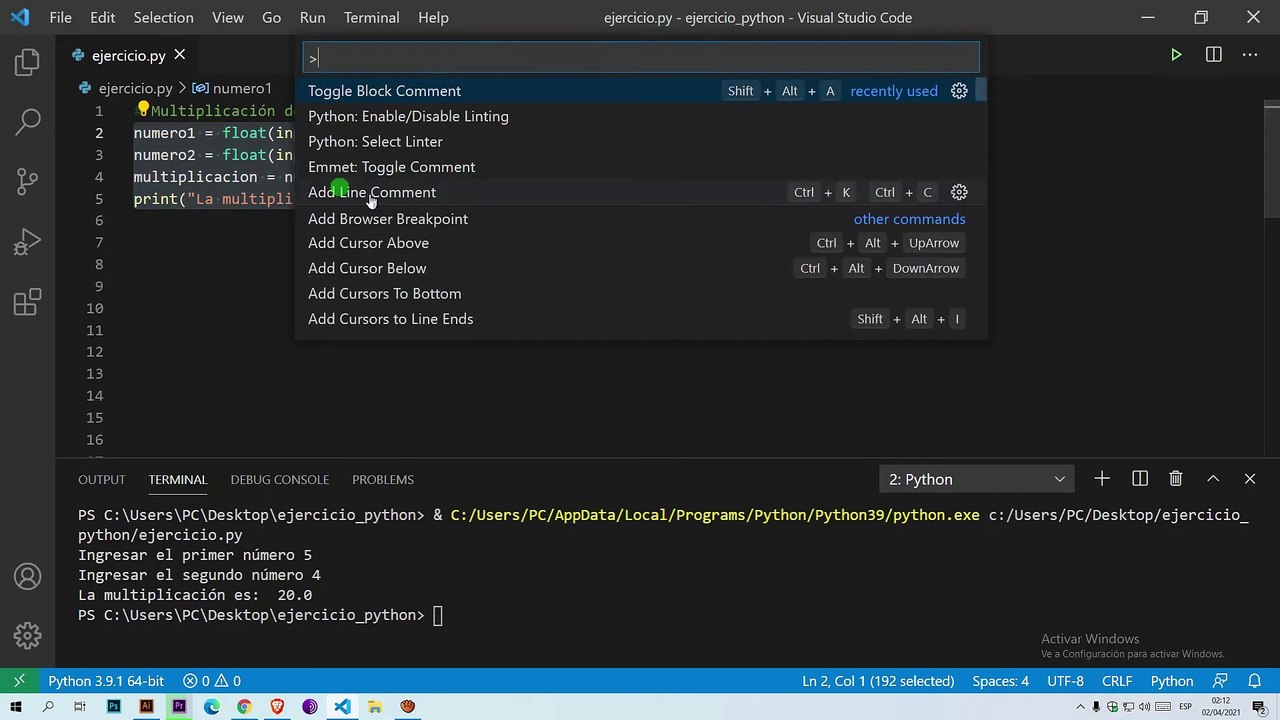This screenshot has width=1280, height=720.
Task: Select the ejercicio.py editor tab
Action: [x=128, y=55]
